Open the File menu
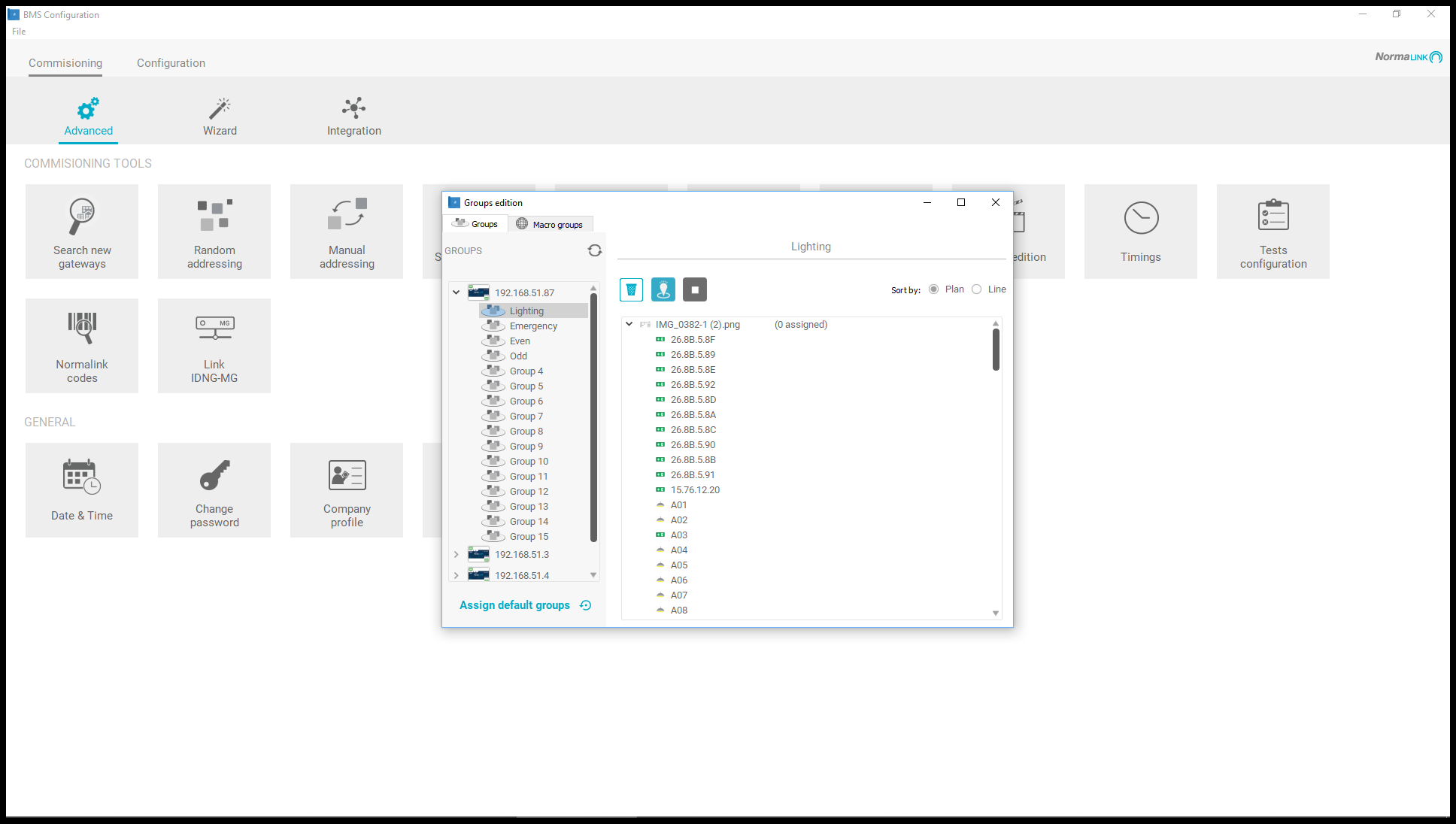Image resolution: width=1456 pixels, height=824 pixels. pos(19,32)
